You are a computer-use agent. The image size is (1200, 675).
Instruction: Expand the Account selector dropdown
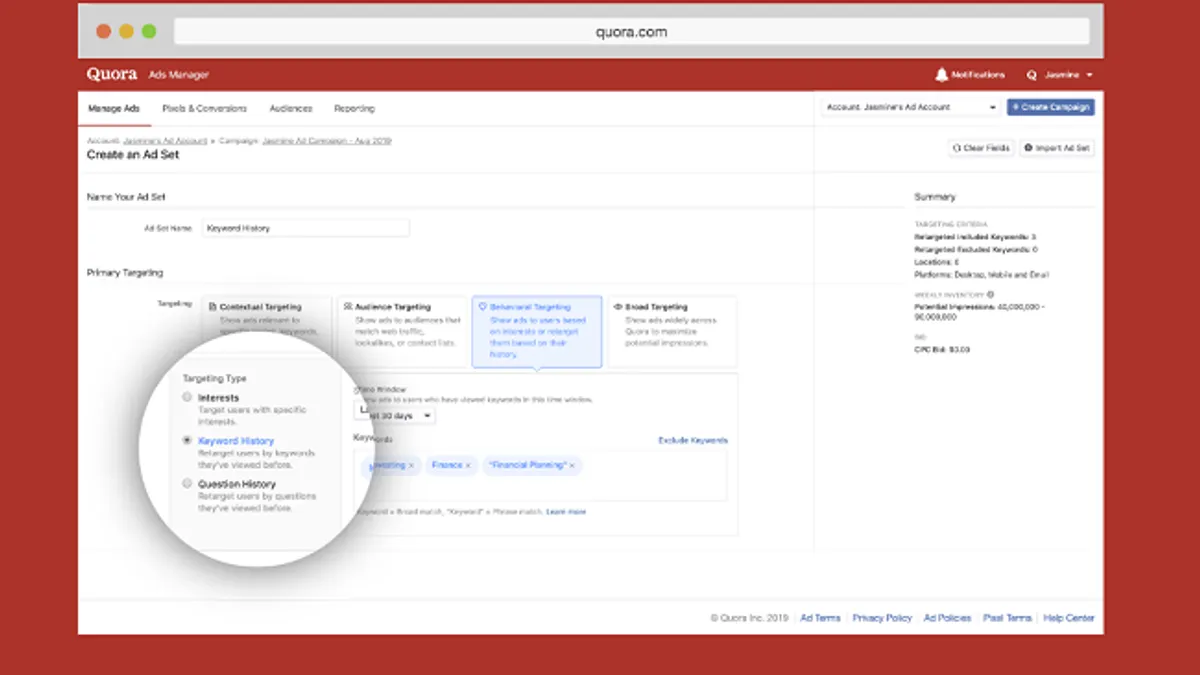pyautogui.click(x=910, y=107)
